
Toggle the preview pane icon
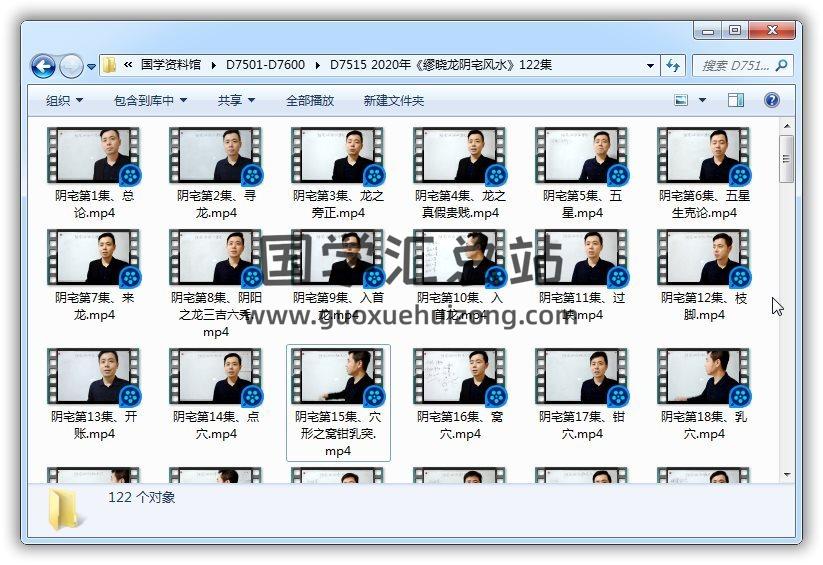click(x=735, y=100)
